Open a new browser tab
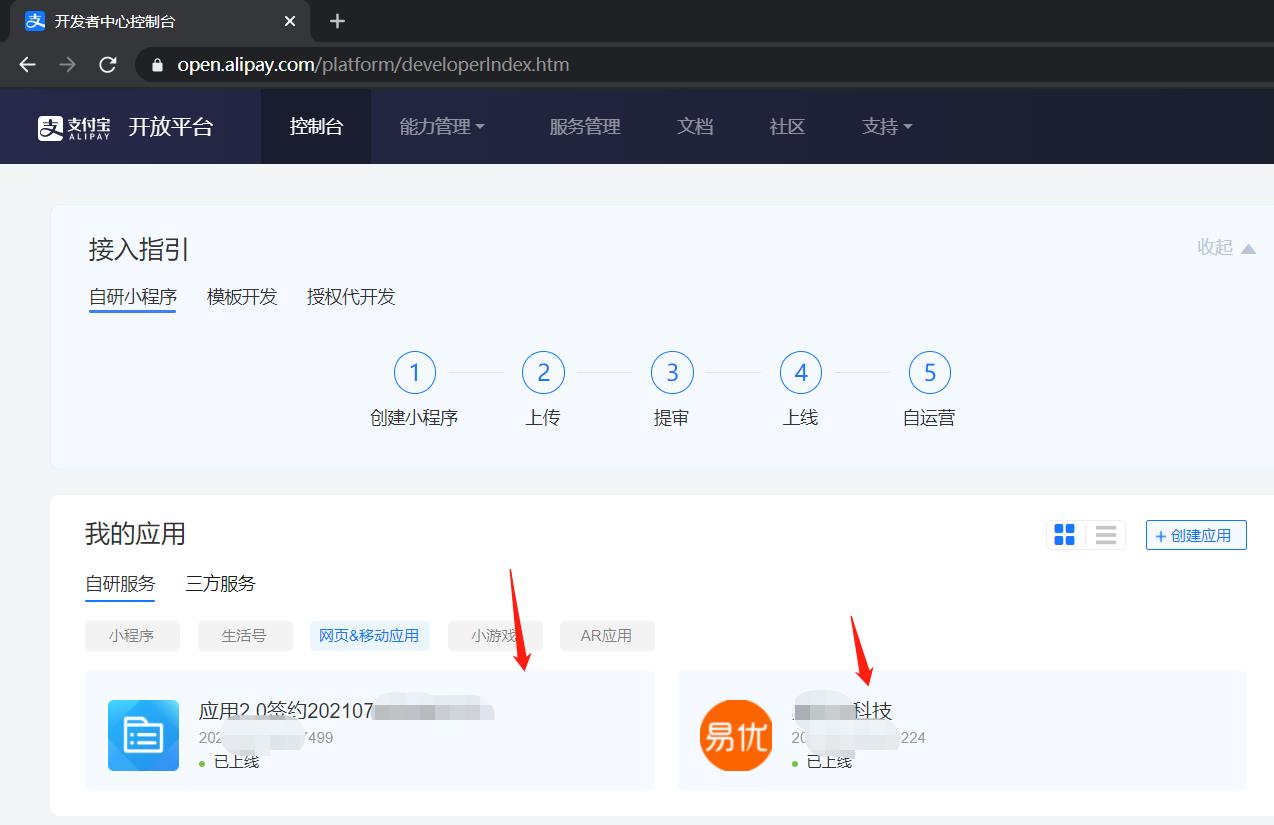Viewport: 1274px width, 825px height. (x=337, y=21)
